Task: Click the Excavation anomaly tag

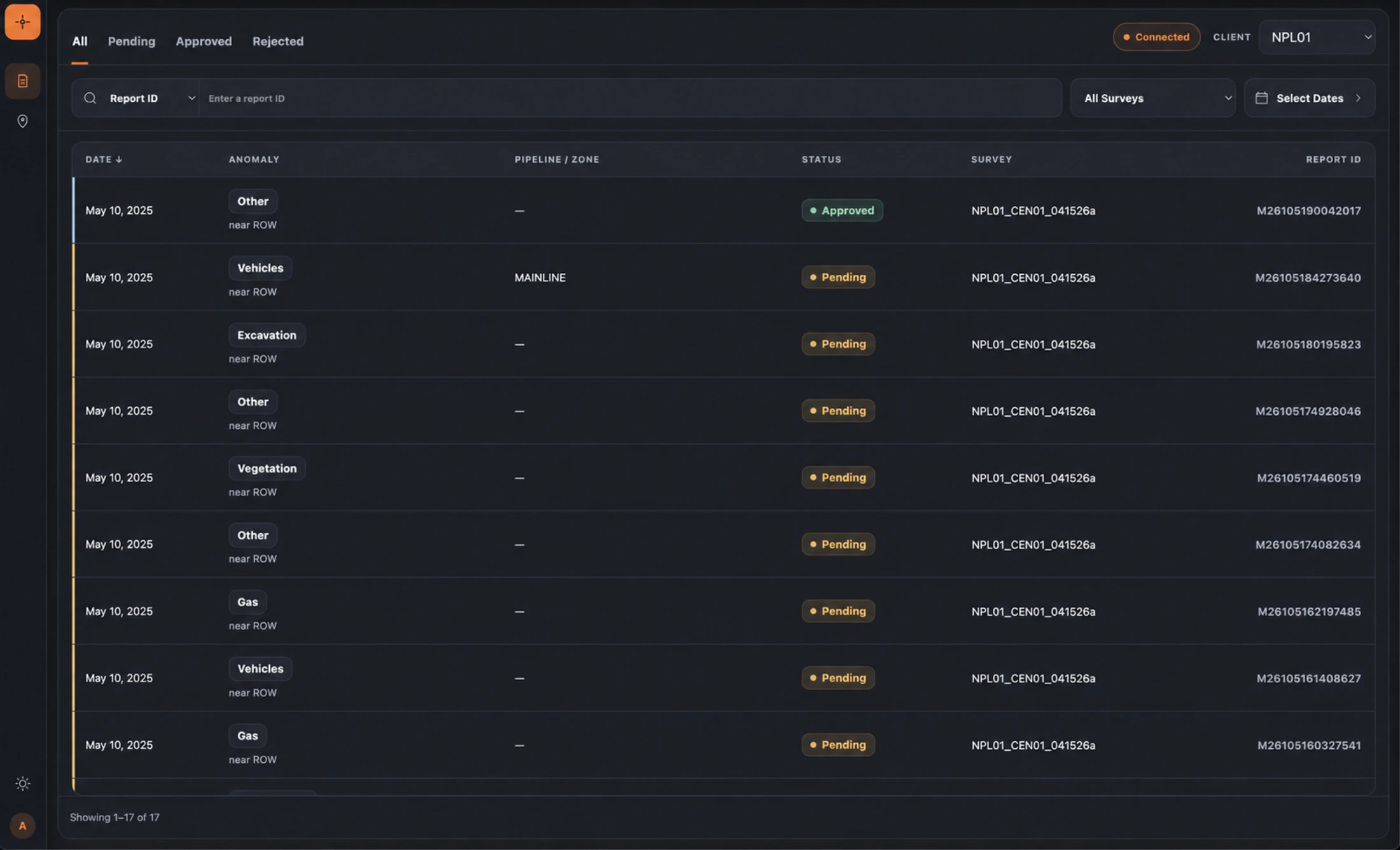Action: 267,335
